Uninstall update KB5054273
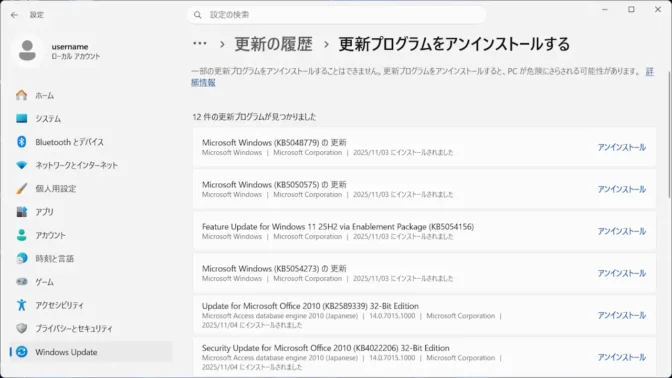This screenshot has height=378, width=672. (x=621, y=273)
